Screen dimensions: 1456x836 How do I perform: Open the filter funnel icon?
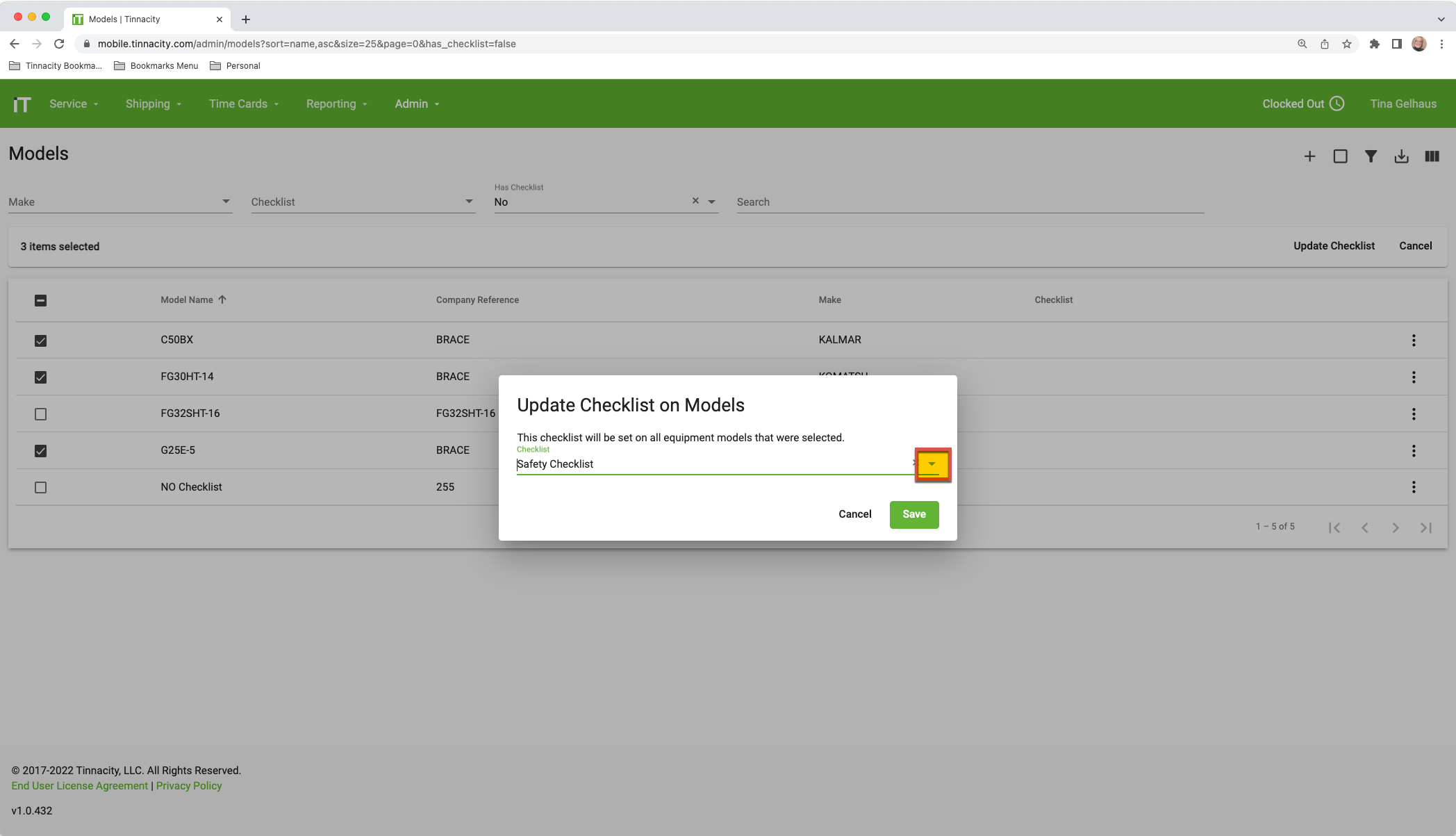pyautogui.click(x=1371, y=157)
